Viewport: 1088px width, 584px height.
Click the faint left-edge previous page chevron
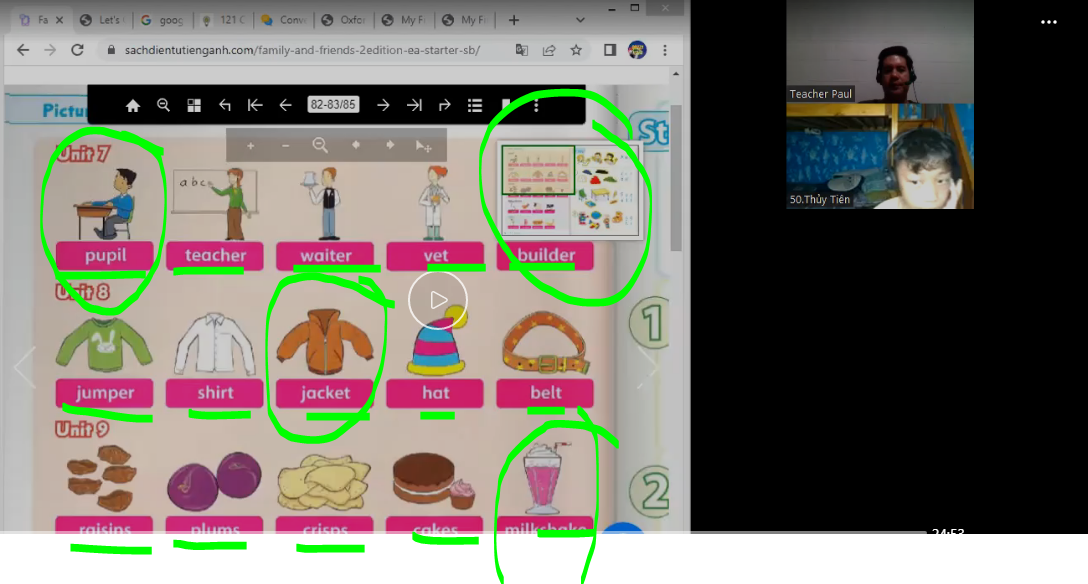[x=24, y=366]
